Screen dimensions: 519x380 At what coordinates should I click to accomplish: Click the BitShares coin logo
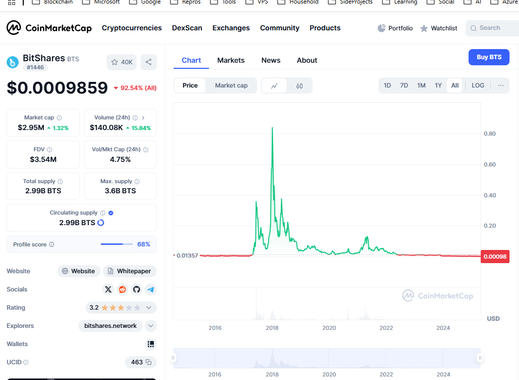tap(13, 62)
